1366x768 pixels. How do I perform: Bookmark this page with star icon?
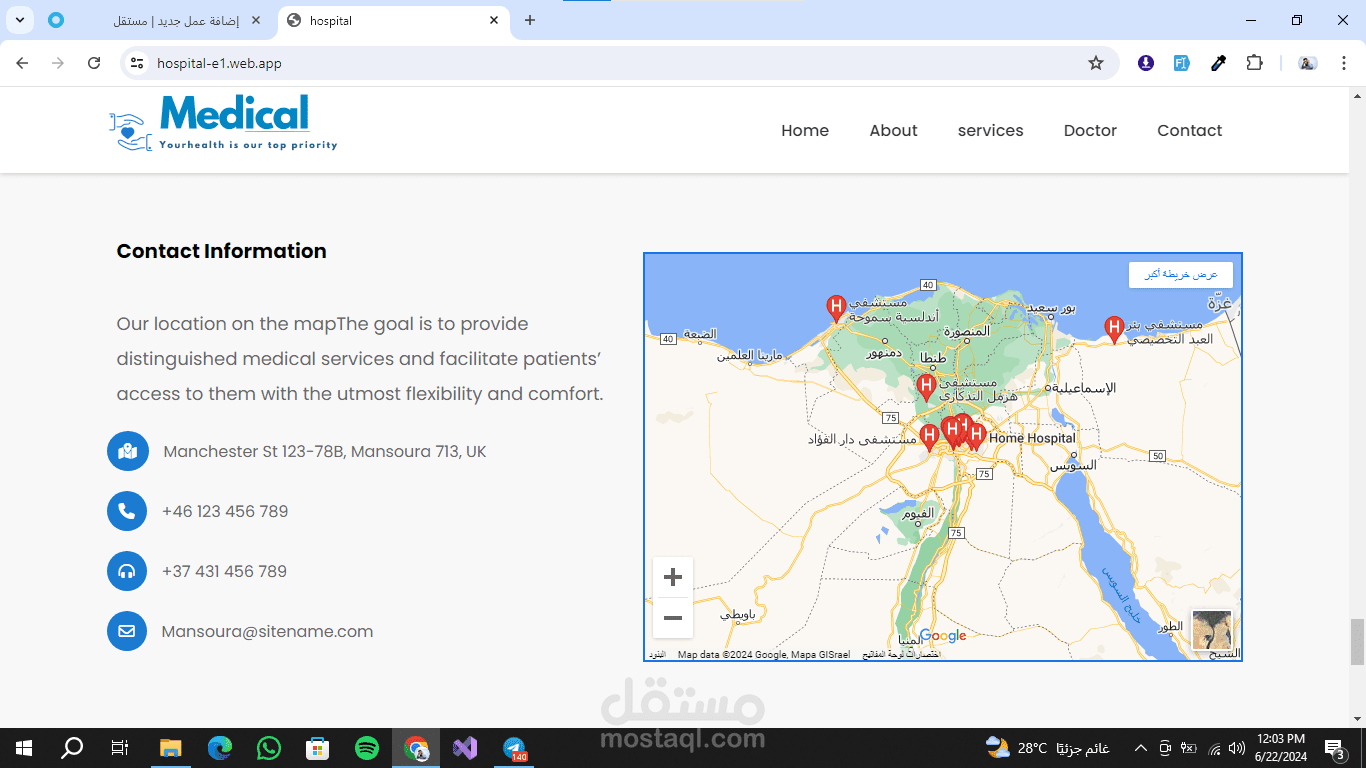point(1096,63)
